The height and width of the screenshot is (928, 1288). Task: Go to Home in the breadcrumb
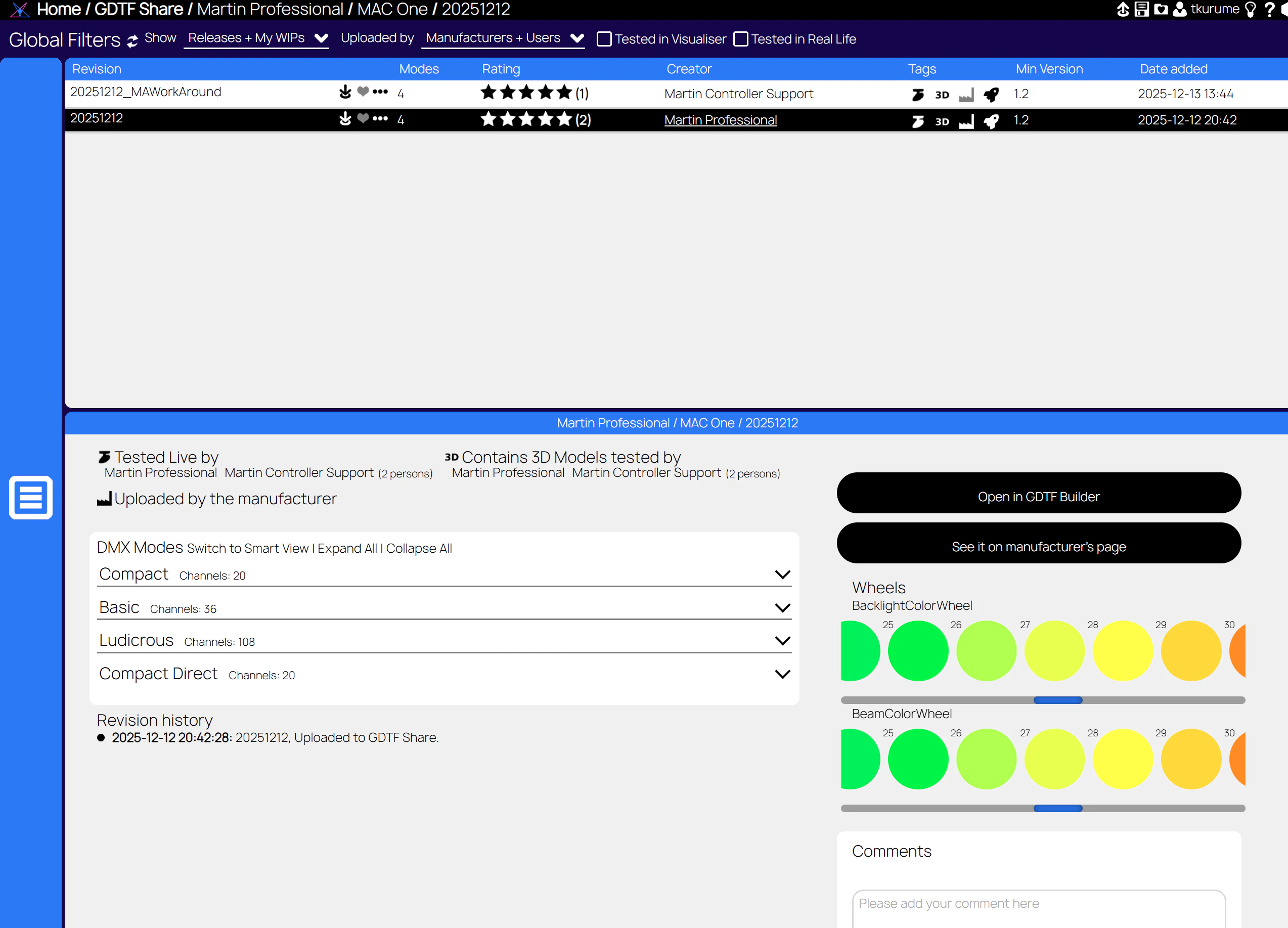coord(59,10)
